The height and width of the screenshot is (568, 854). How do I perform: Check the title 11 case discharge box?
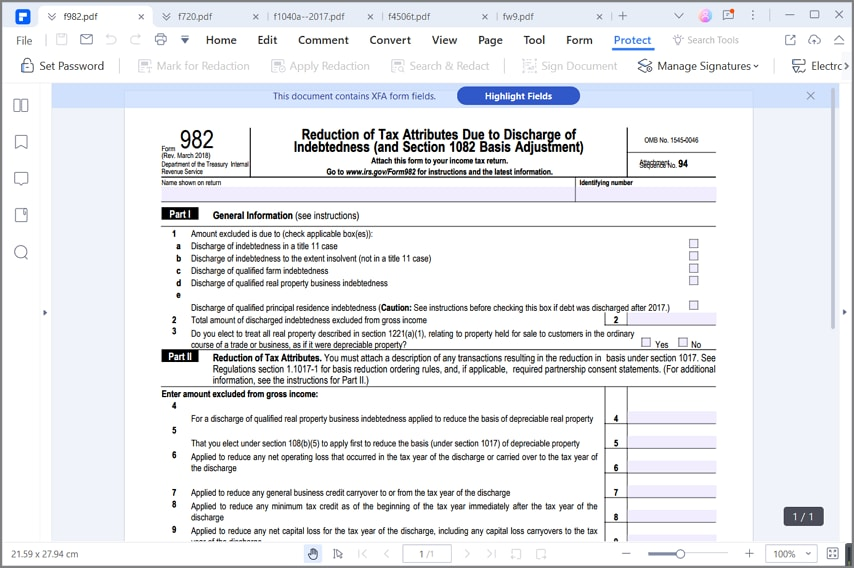[x=693, y=244]
